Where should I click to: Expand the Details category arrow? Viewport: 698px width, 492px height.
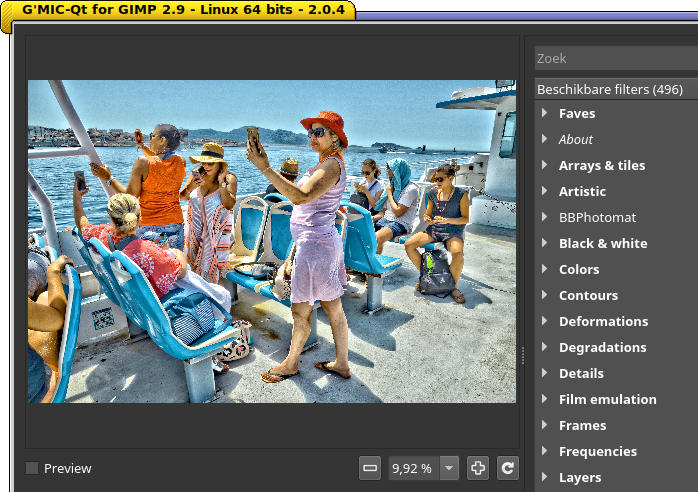(544, 373)
